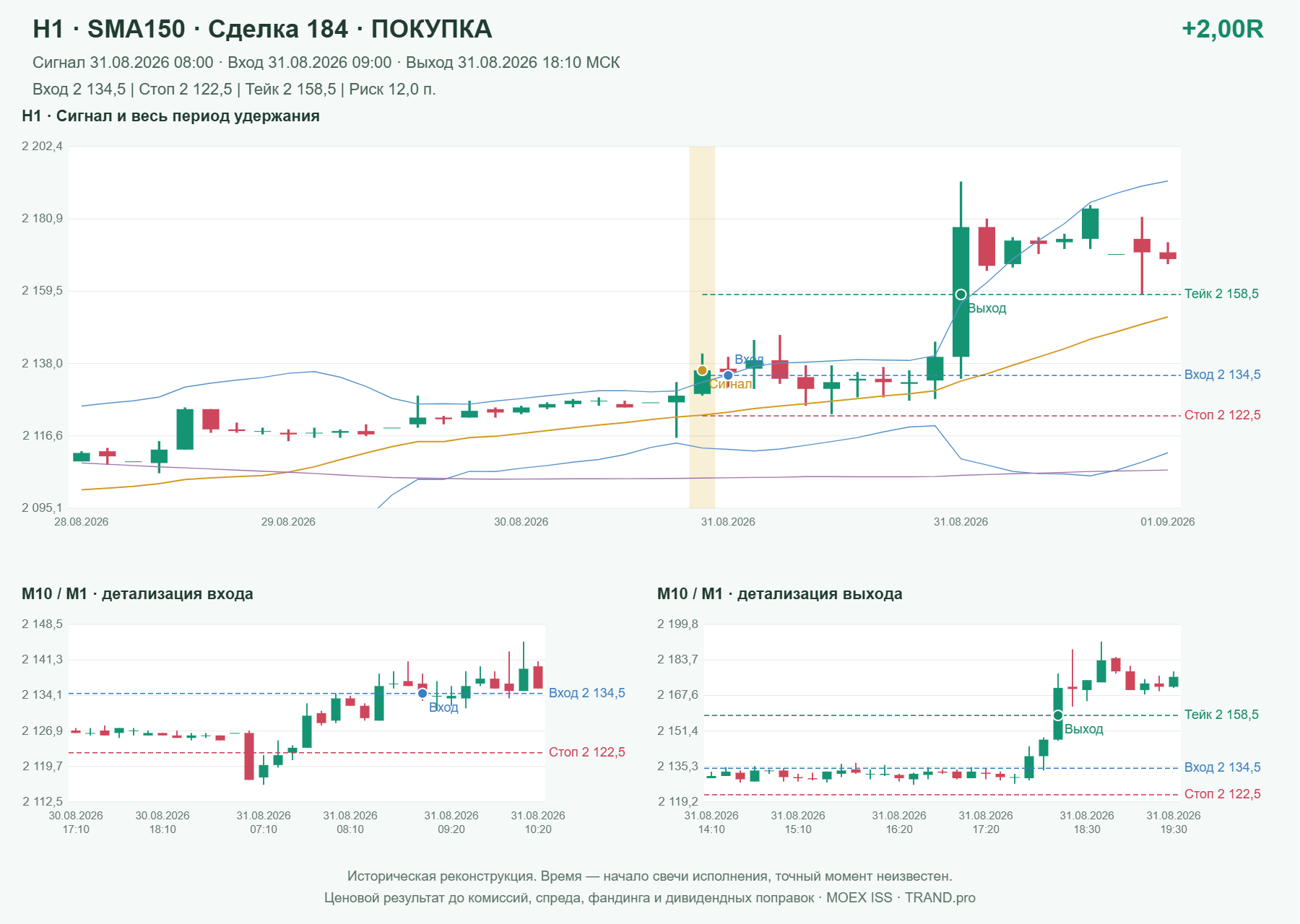Screen dimensions: 1300x924
Task: Click the signal and entry time line
Action: (326, 63)
